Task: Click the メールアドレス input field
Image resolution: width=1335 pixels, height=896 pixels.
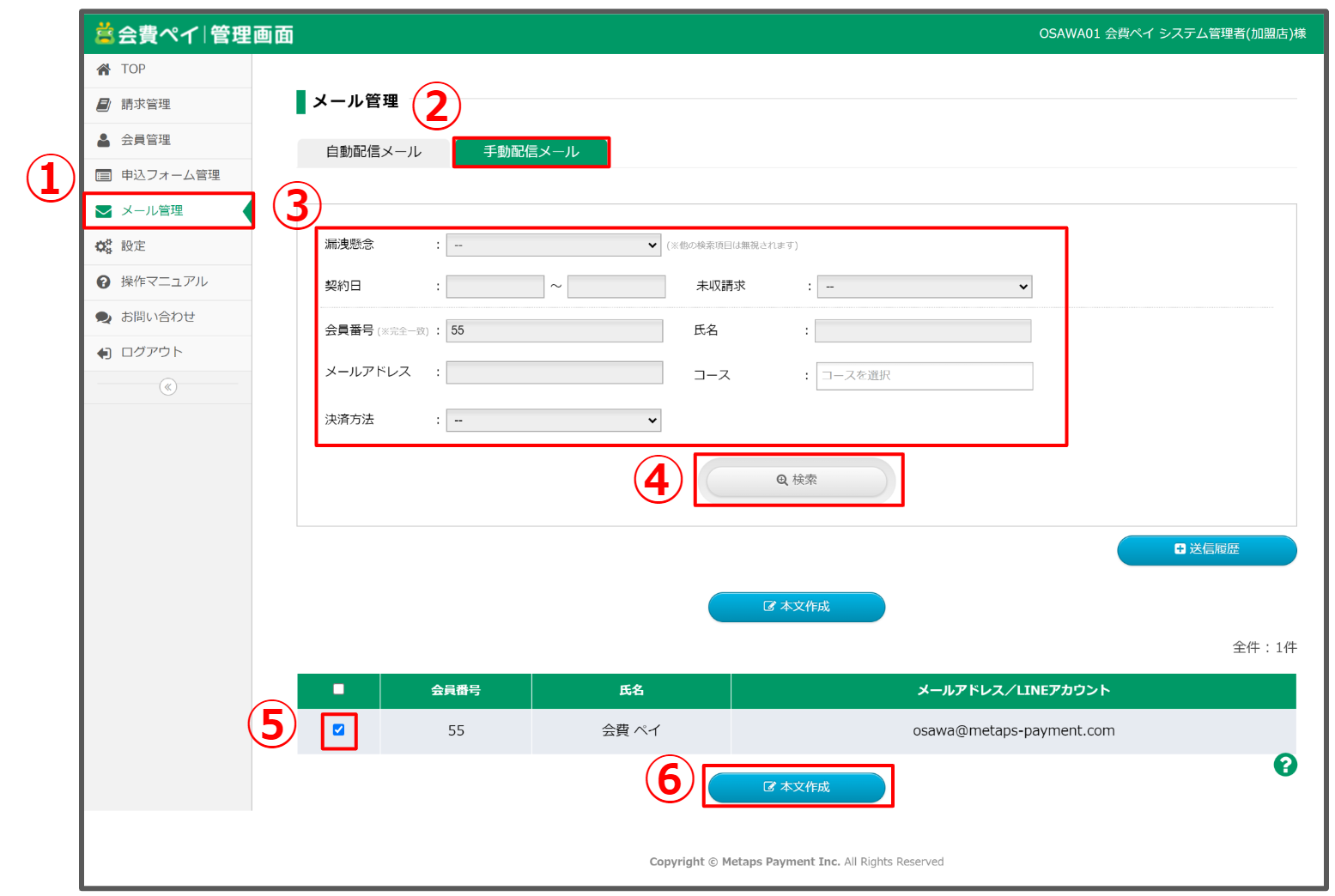Action: point(554,372)
